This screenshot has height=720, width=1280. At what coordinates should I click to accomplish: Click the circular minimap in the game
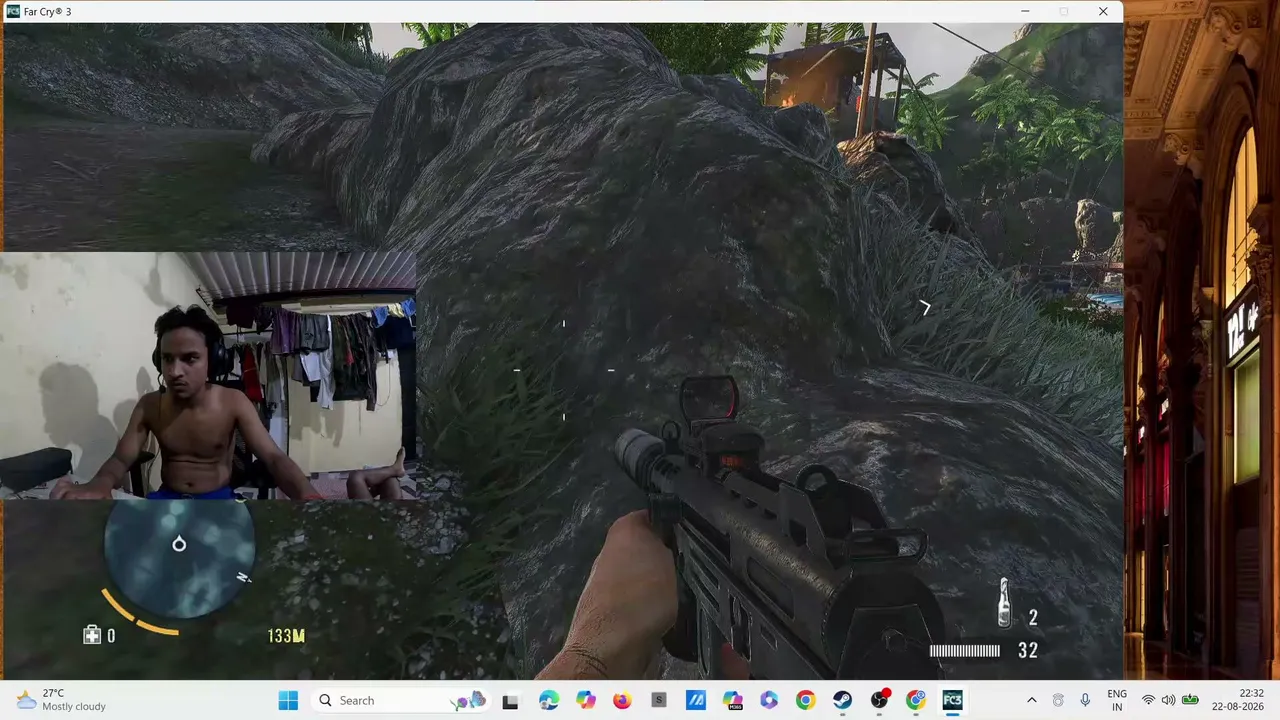click(x=180, y=558)
